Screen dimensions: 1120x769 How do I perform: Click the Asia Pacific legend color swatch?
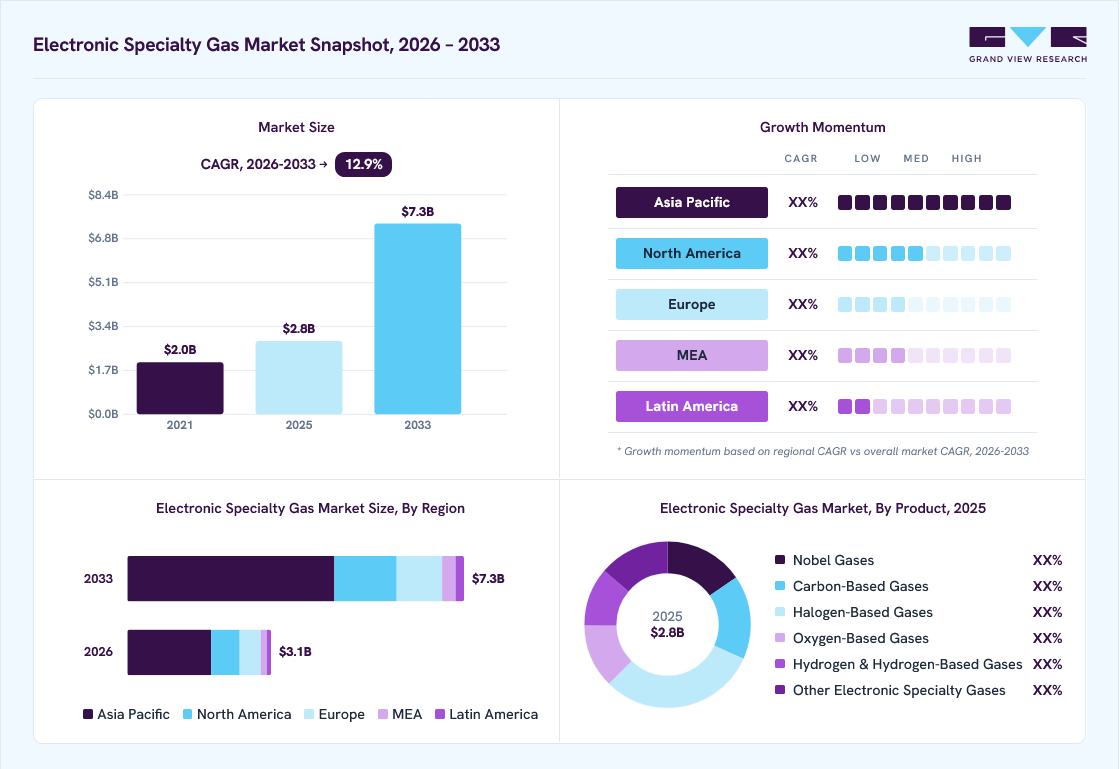tap(88, 714)
